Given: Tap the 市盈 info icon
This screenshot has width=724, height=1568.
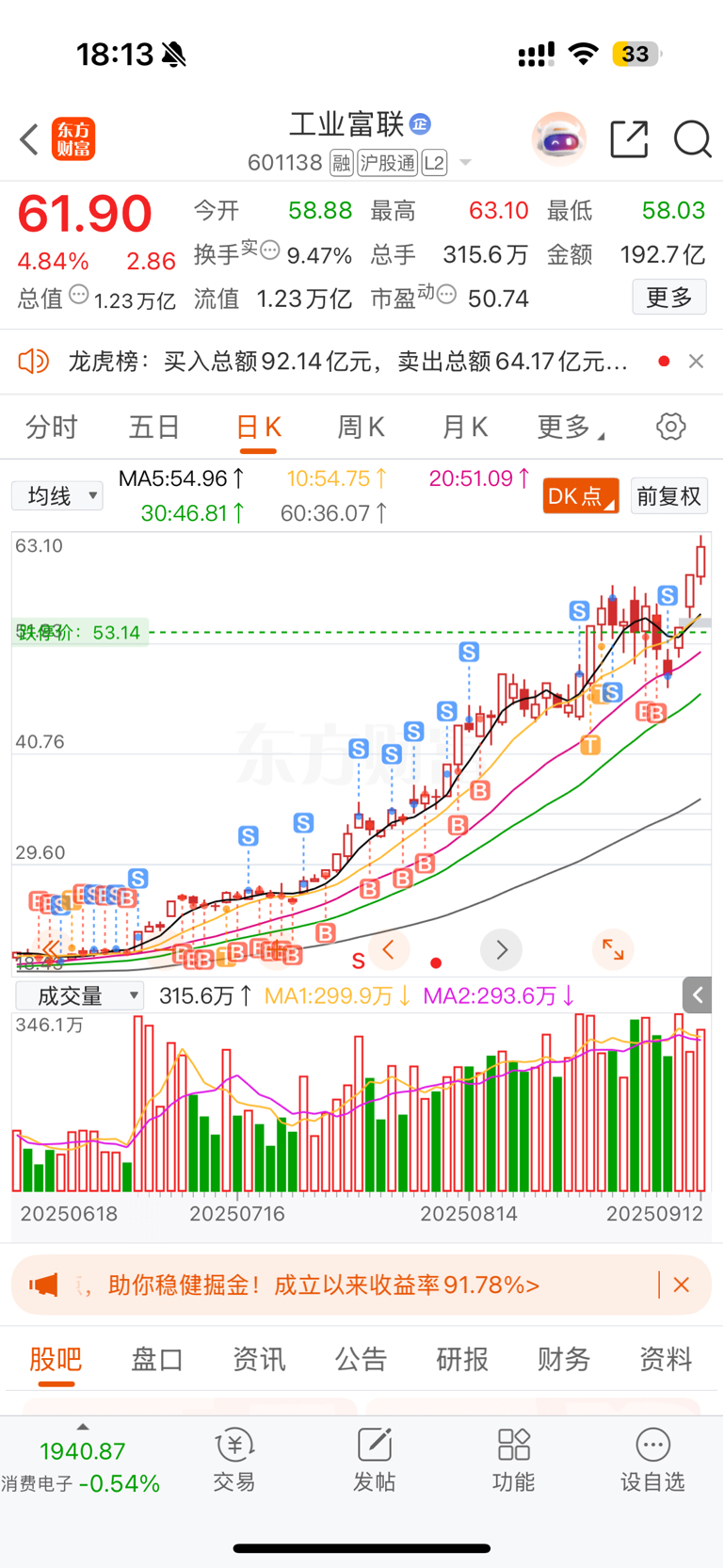Looking at the screenshot, I should [446, 295].
